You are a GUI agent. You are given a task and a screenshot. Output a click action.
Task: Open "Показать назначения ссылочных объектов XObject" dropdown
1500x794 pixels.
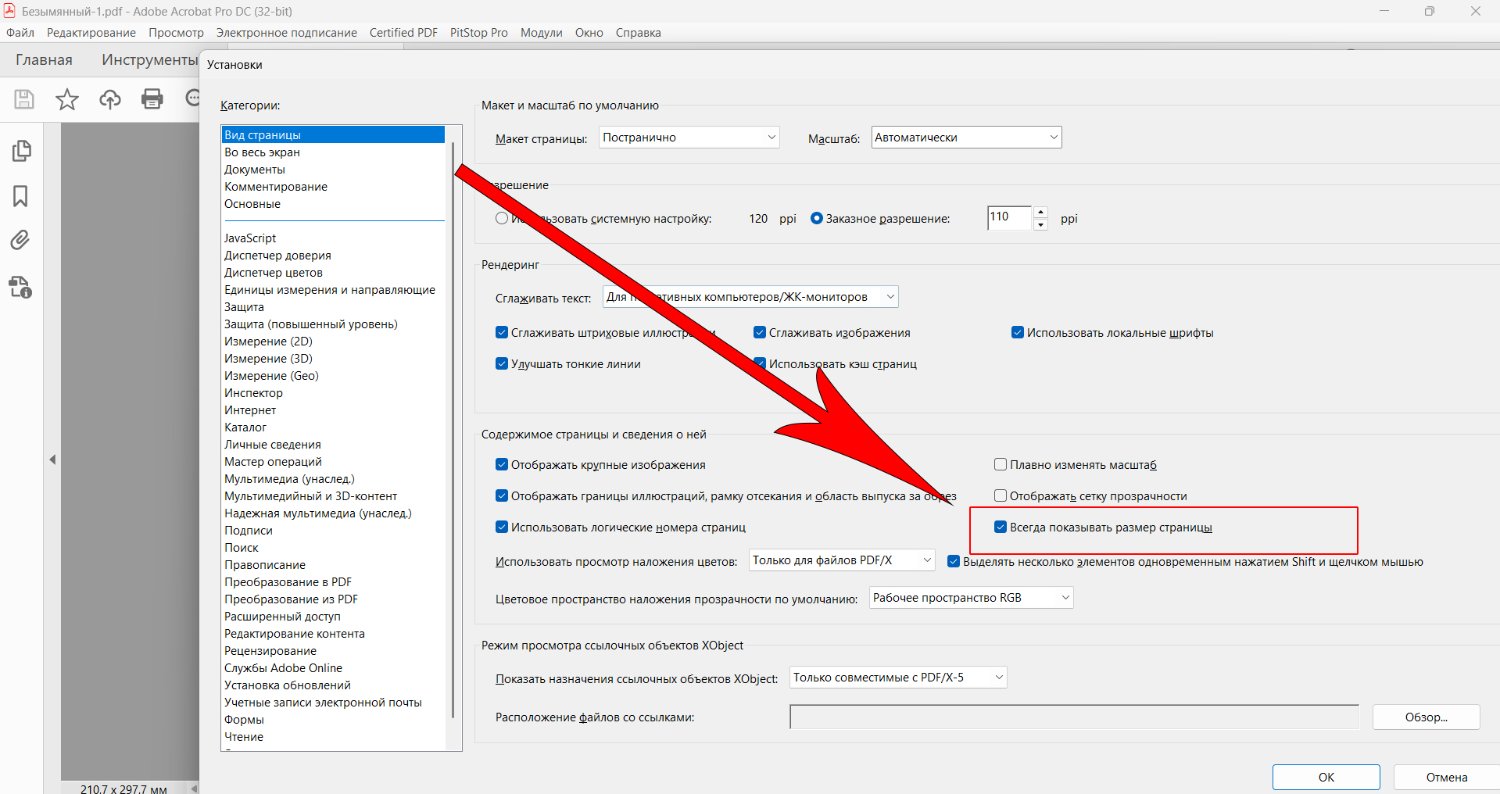point(898,678)
